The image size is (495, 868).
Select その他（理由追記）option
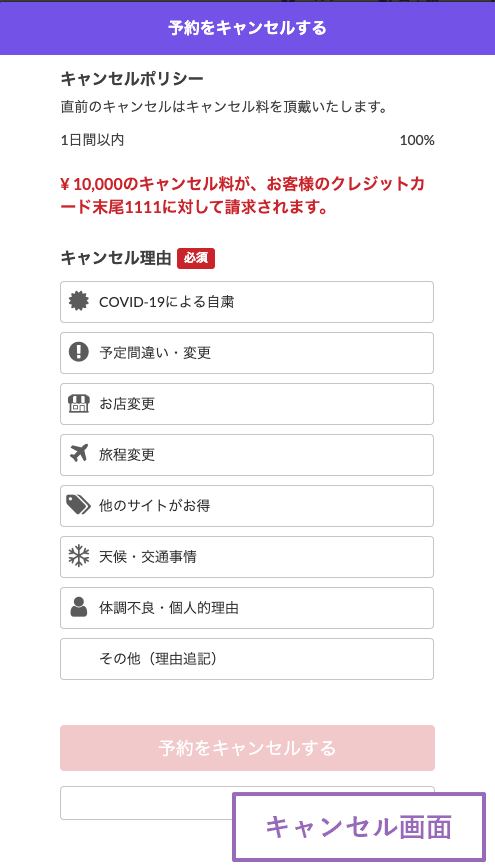(x=247, y=659)
